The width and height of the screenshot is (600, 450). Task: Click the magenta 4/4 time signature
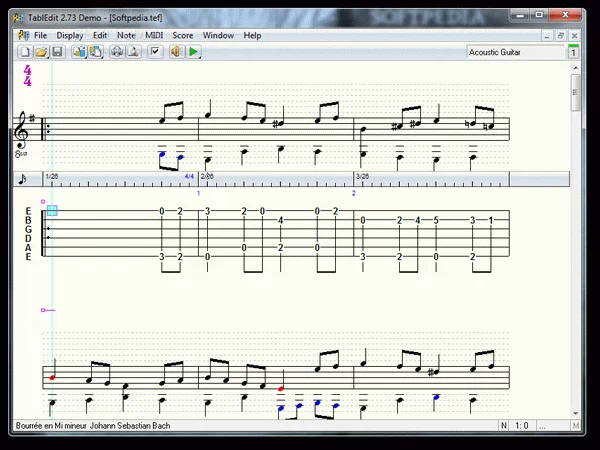click(27, 76)
